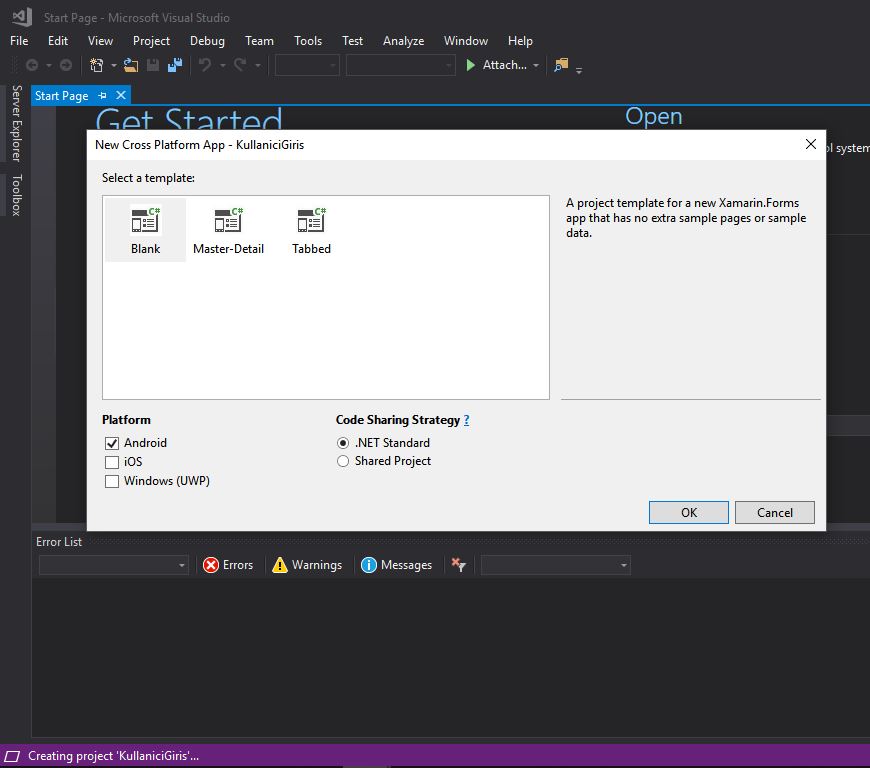Uncheck the Android platform checkbox
The width and height of the screenshot is (870, 768).
point(112,443)
